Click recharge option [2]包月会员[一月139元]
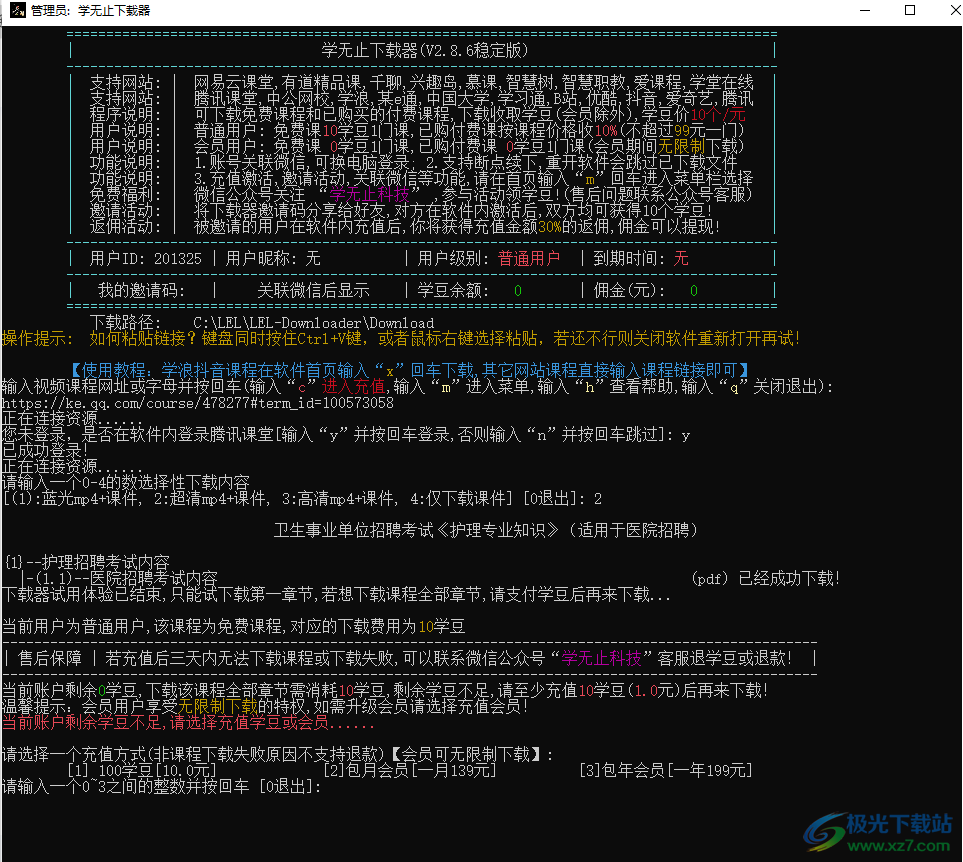 pyautogui.click(x=409, y=771)
